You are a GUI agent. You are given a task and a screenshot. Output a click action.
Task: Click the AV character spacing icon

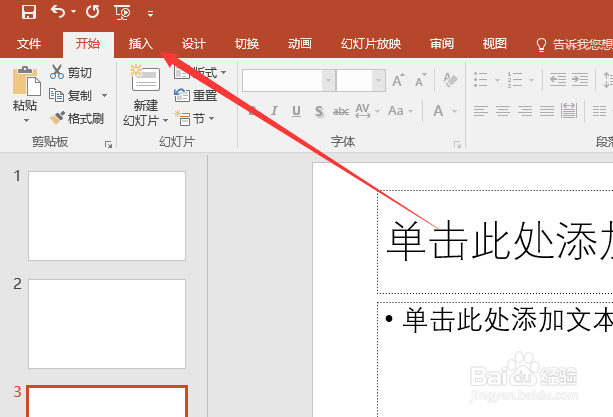[x=363, y=111]
